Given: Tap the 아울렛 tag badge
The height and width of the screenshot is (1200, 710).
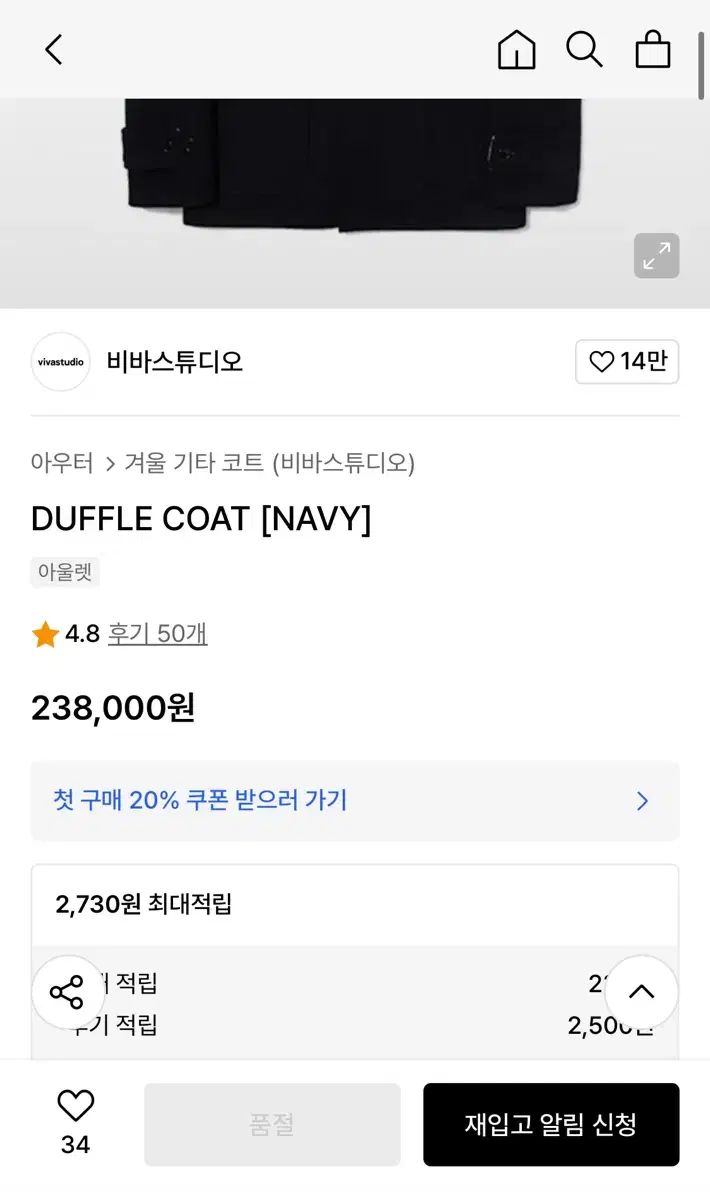Looking at the screenshot, I should 65,573.
